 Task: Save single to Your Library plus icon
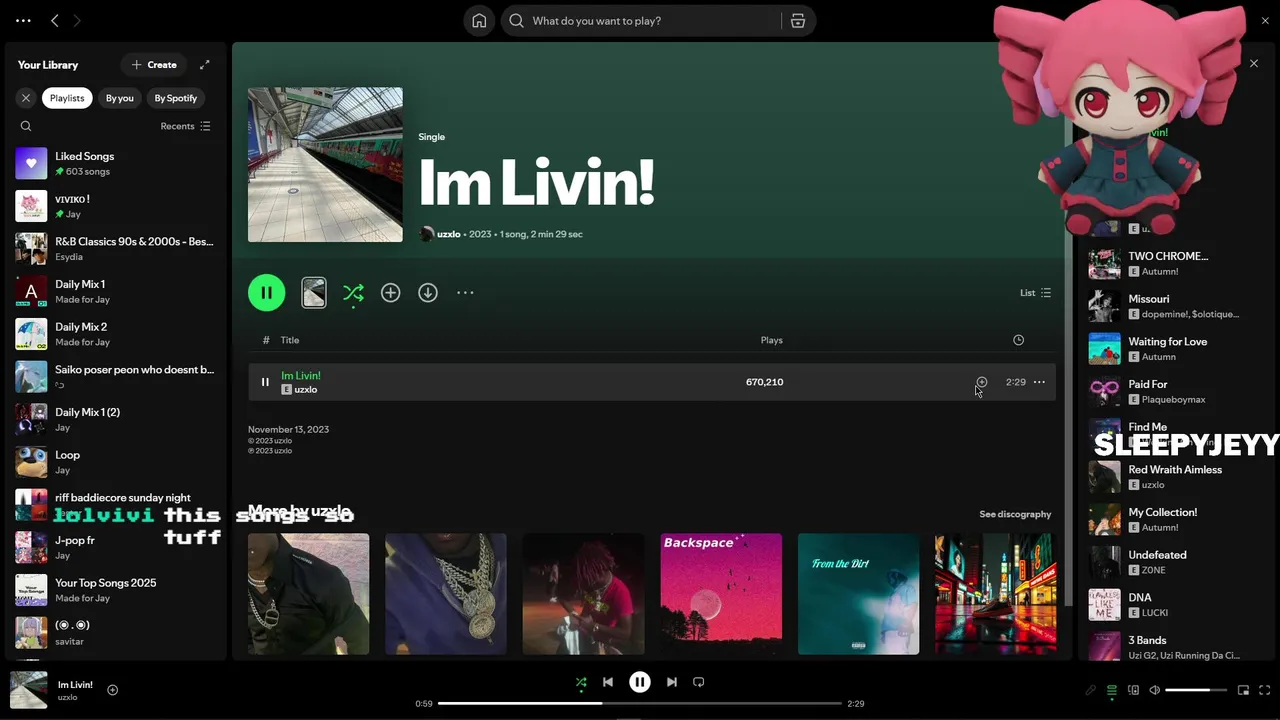(x=391, y=293)
